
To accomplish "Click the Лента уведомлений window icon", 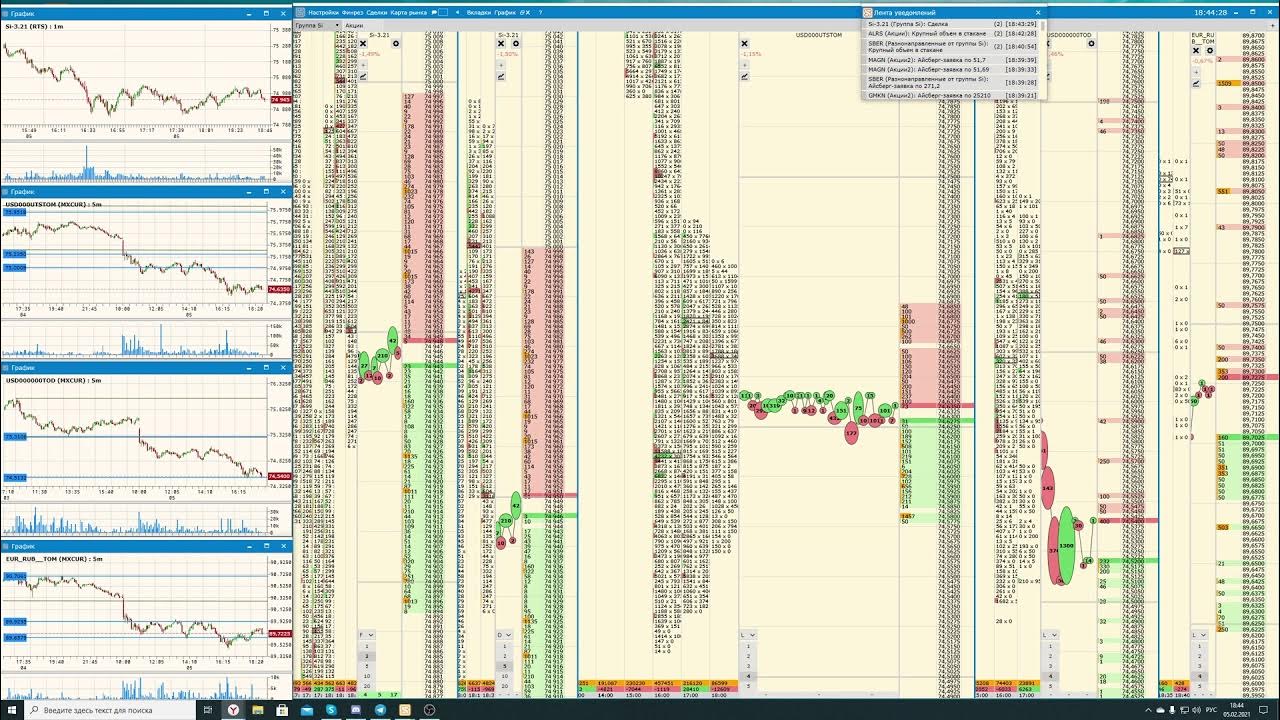I will [x=867, y=12].
